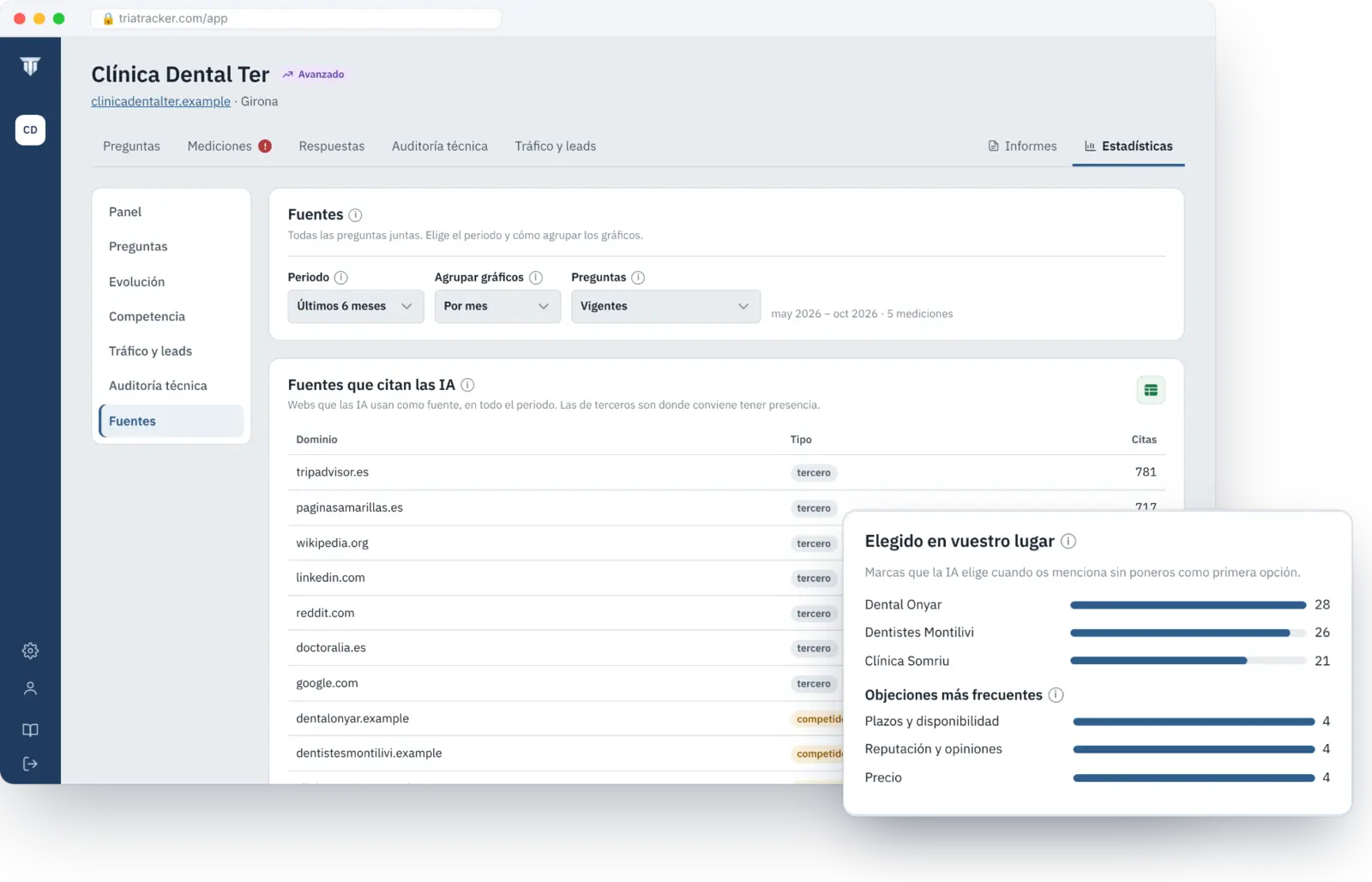Image resolution: width=1372 pixels, height=882 pixels.
Task: Open the Informes tab
Action: click(1022, 147)
